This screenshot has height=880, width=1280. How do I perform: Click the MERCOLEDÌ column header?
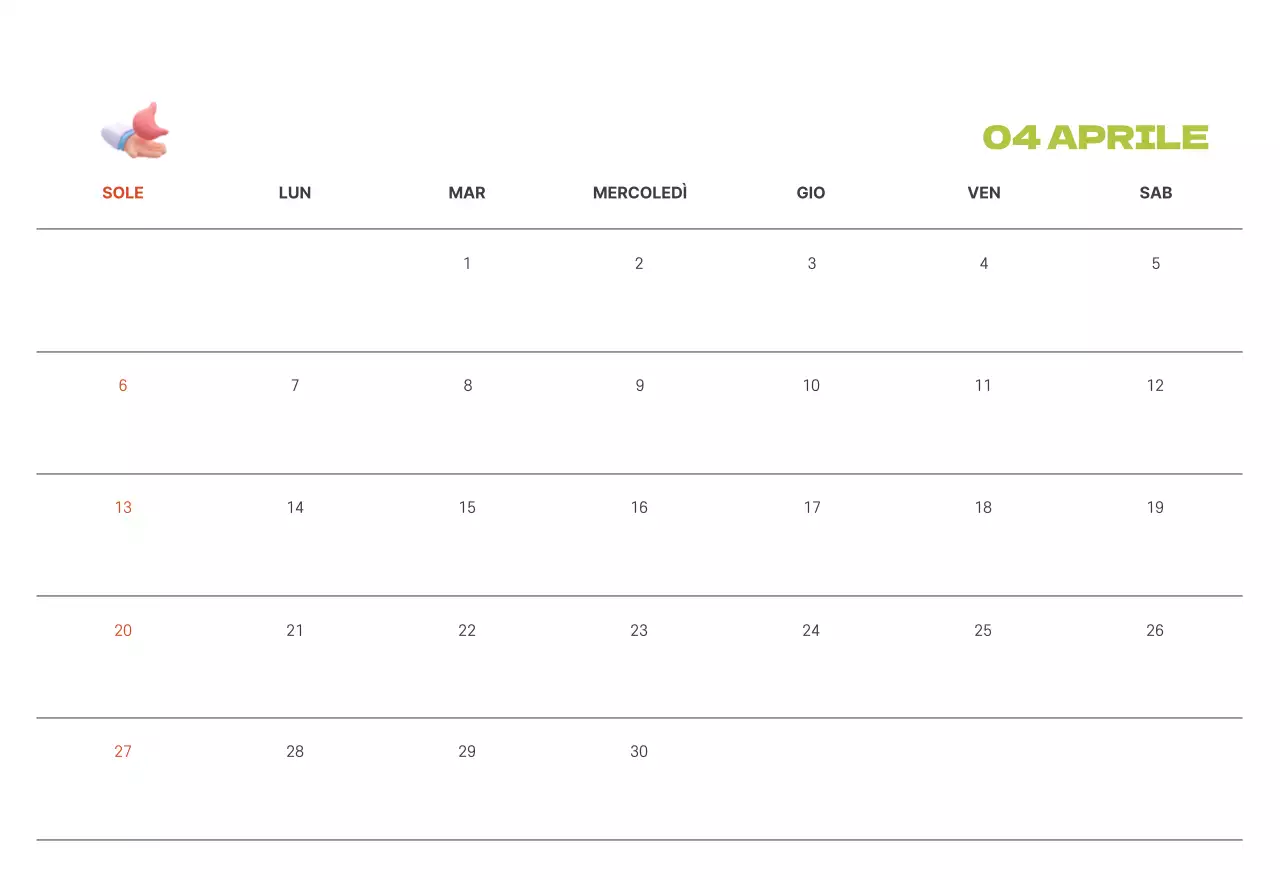coord(640,193)
